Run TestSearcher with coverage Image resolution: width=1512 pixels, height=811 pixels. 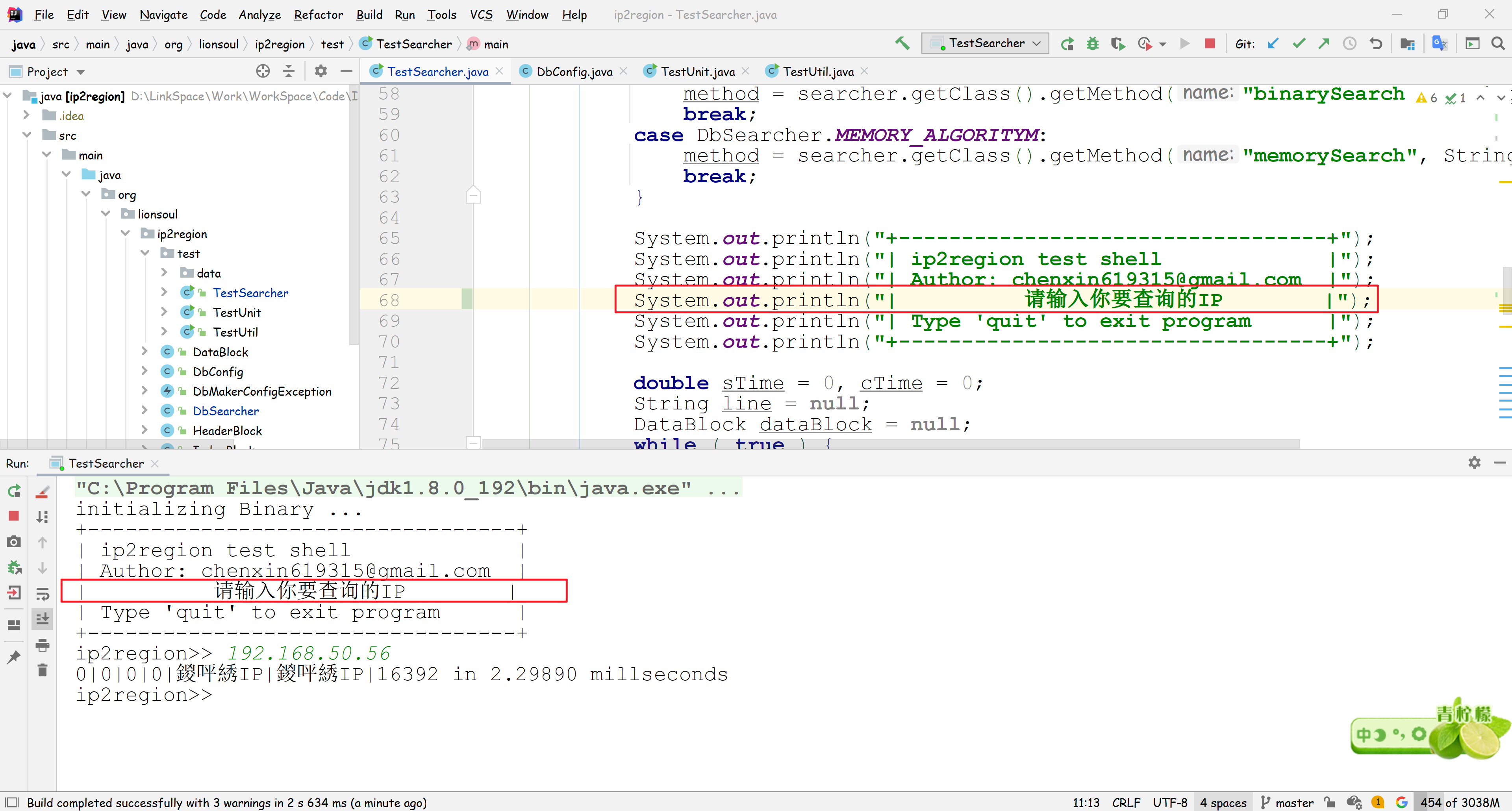[x=1118, y=43]
